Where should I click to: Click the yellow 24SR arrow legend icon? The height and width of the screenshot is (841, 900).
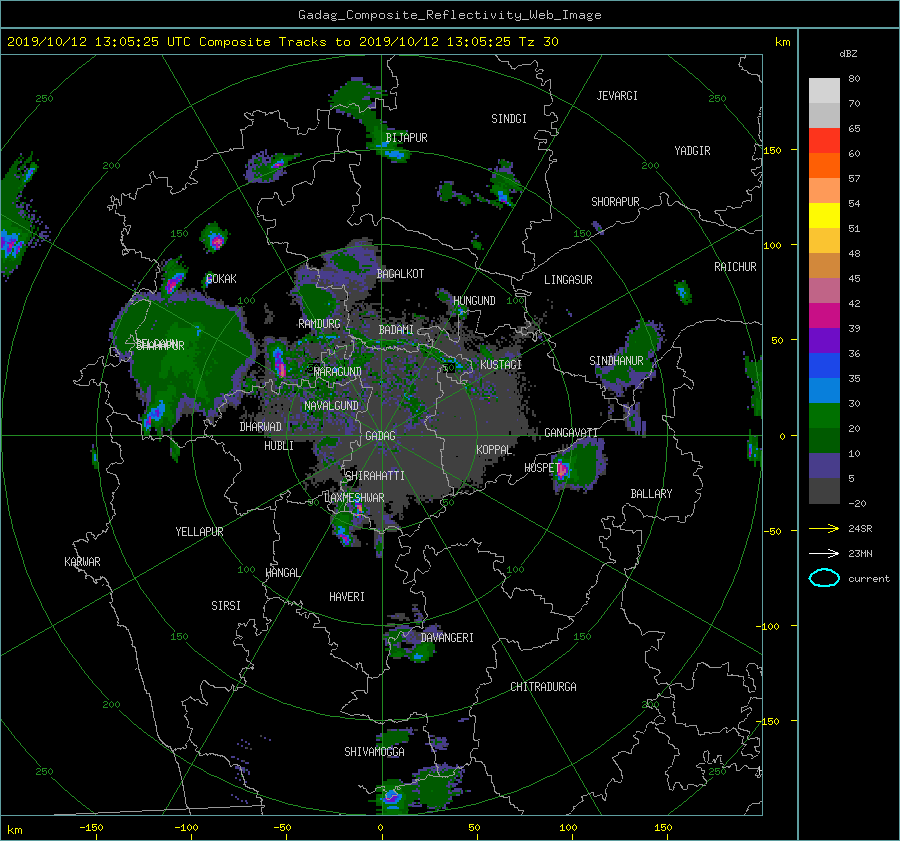coord(824,528)
